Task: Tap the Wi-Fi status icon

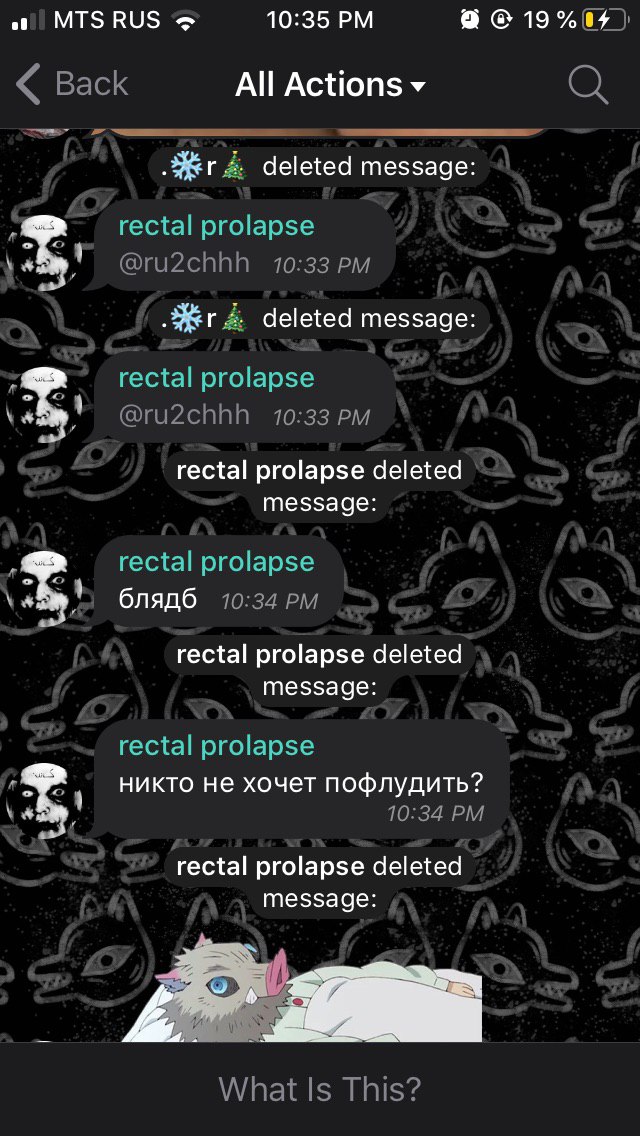Action: tap(188, 20)
